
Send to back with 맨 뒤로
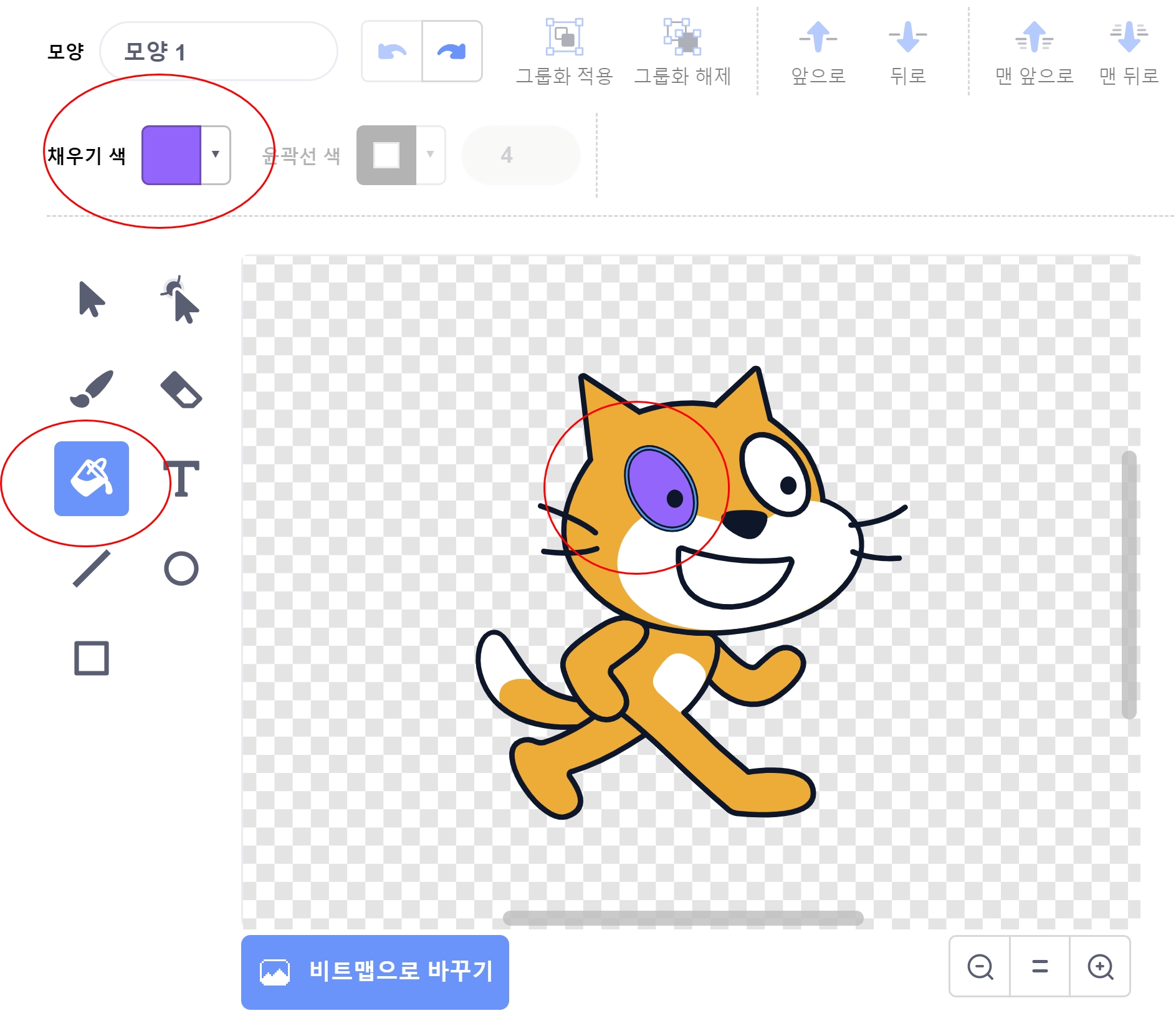1129,52
